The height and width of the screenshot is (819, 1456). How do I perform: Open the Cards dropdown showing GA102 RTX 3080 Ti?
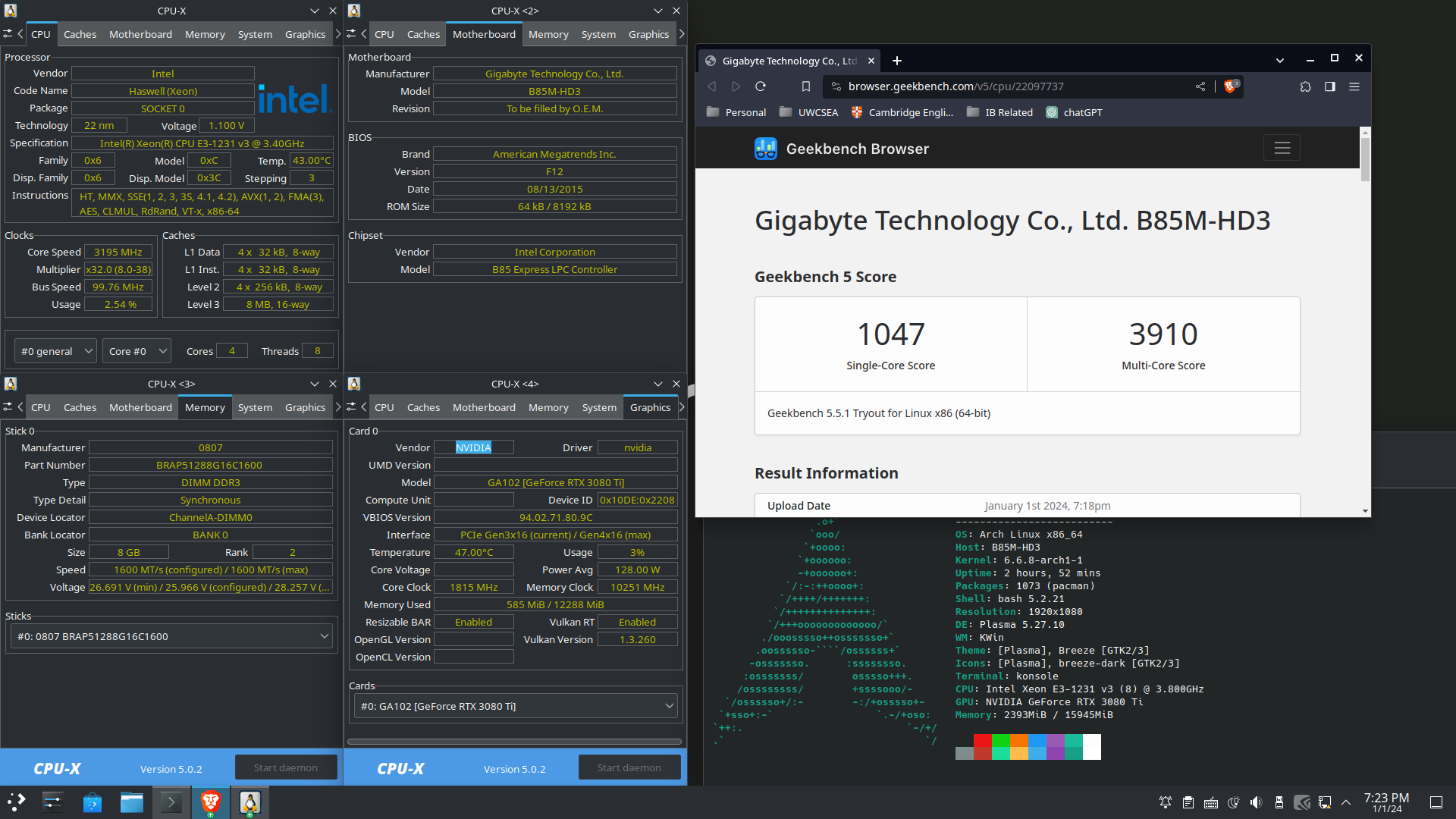tap(516, 706)
